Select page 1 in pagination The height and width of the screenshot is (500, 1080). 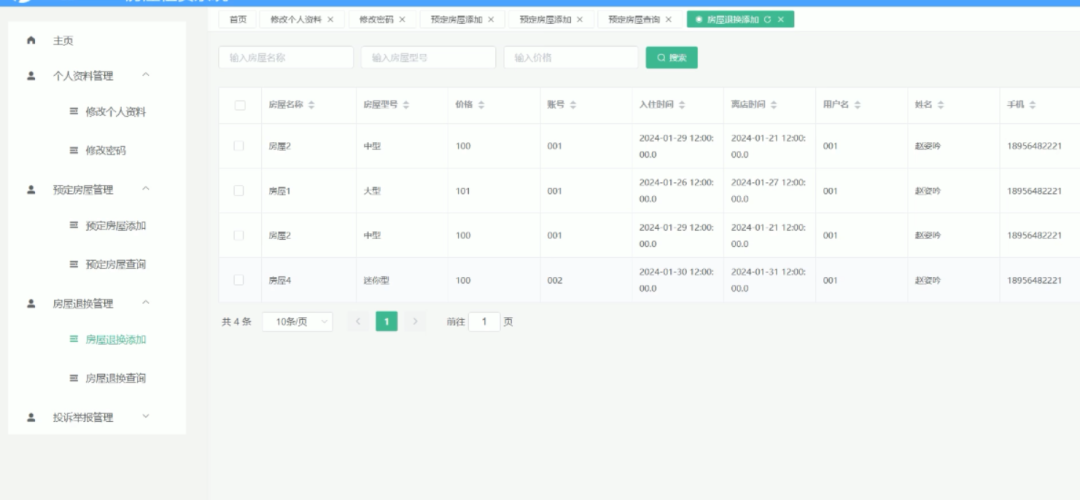(386, 322)
